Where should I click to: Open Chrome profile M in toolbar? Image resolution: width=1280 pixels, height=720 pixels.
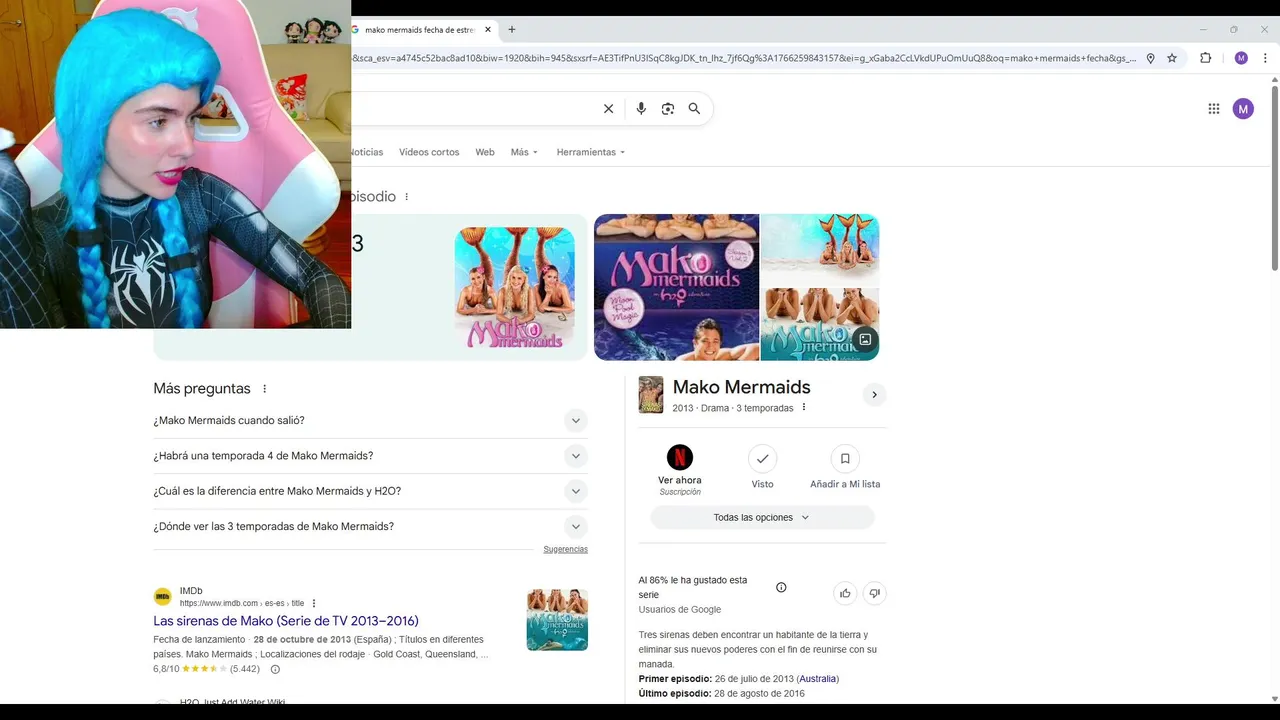click(1241, 58)
